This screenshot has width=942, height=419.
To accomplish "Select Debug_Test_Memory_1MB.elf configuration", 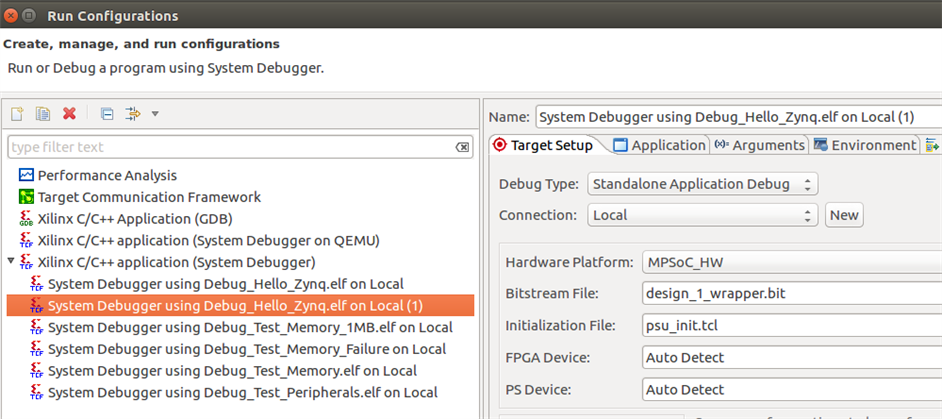I will coord(250,327).
